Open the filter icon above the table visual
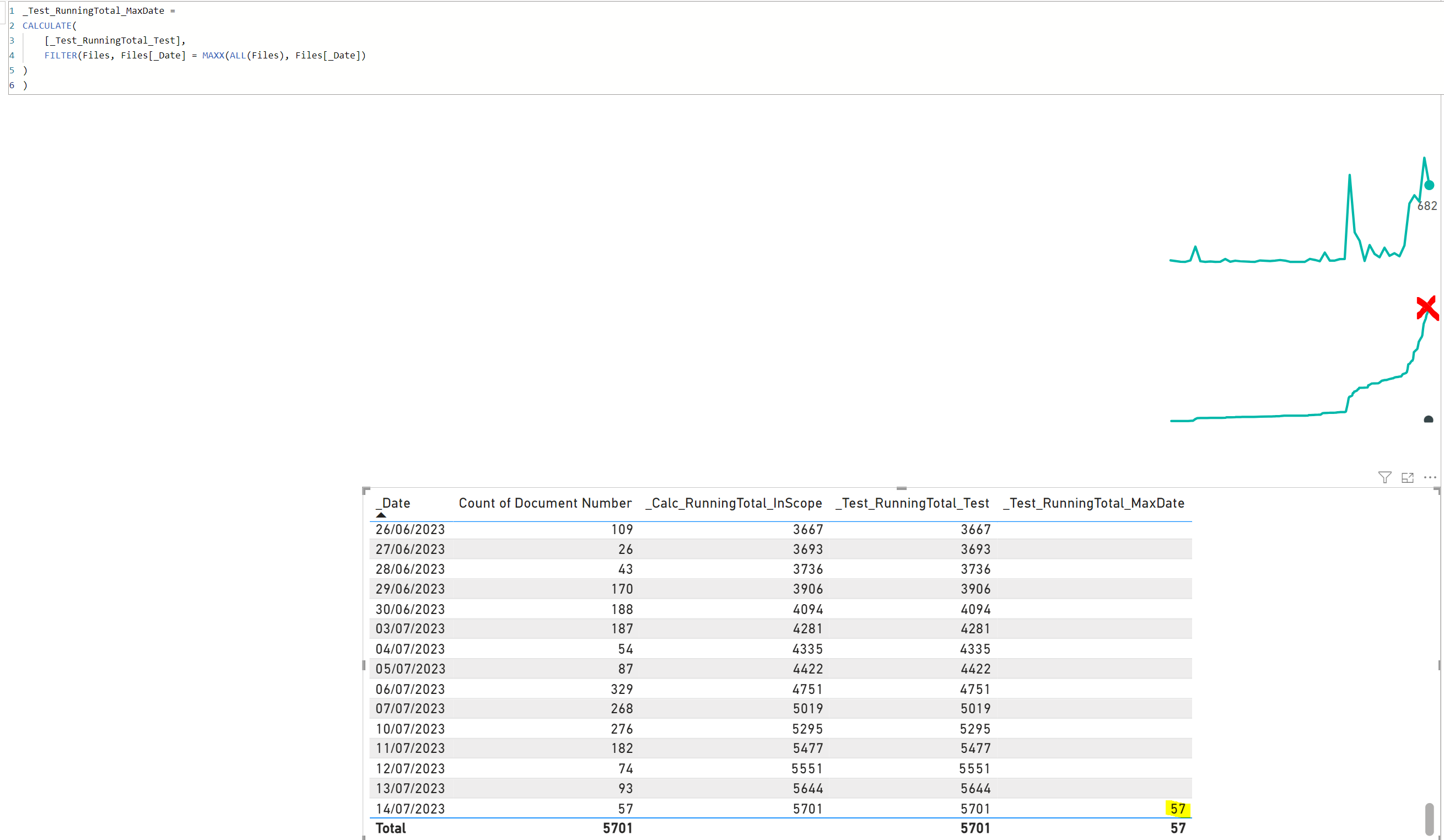Image resolution: width=1444 pixels, height=840 pixels. coord(1384,477)
